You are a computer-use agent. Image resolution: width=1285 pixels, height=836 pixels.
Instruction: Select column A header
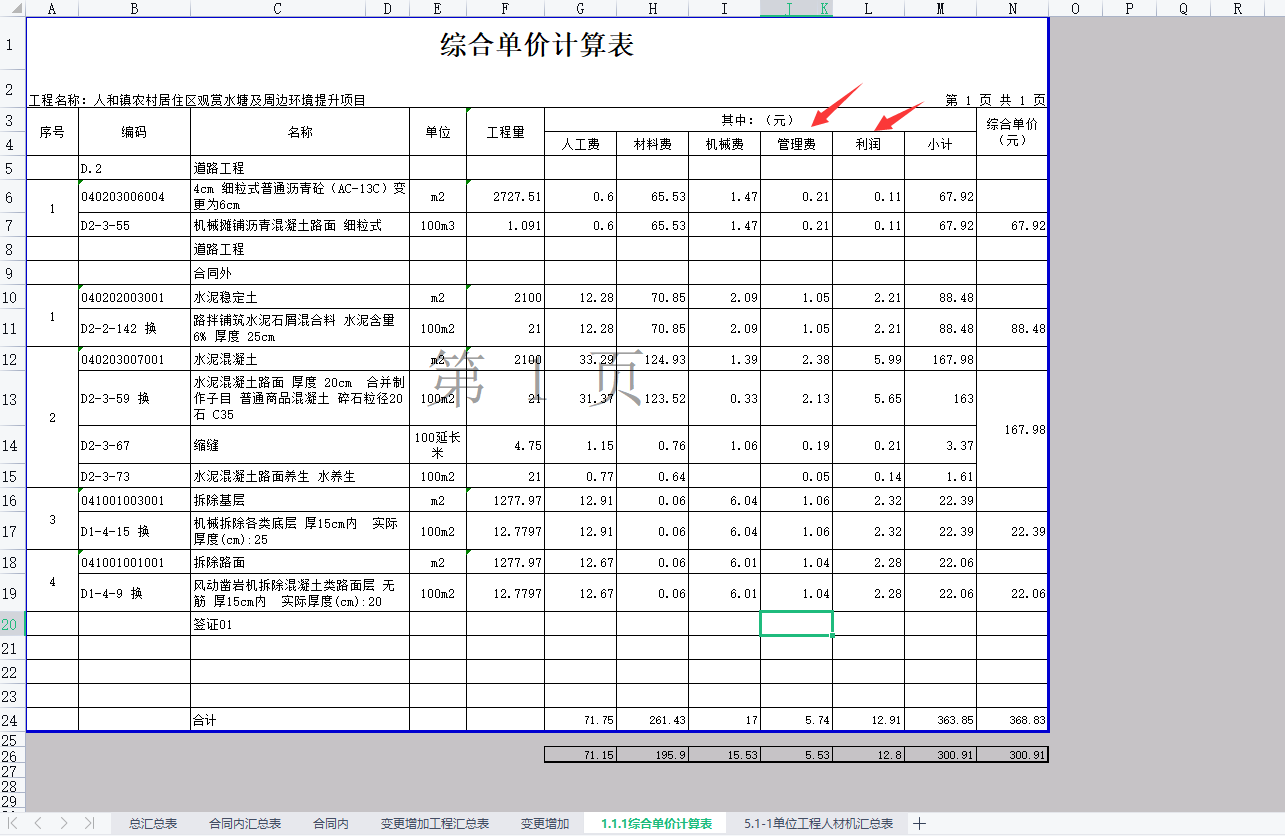(x=52, y=8)
